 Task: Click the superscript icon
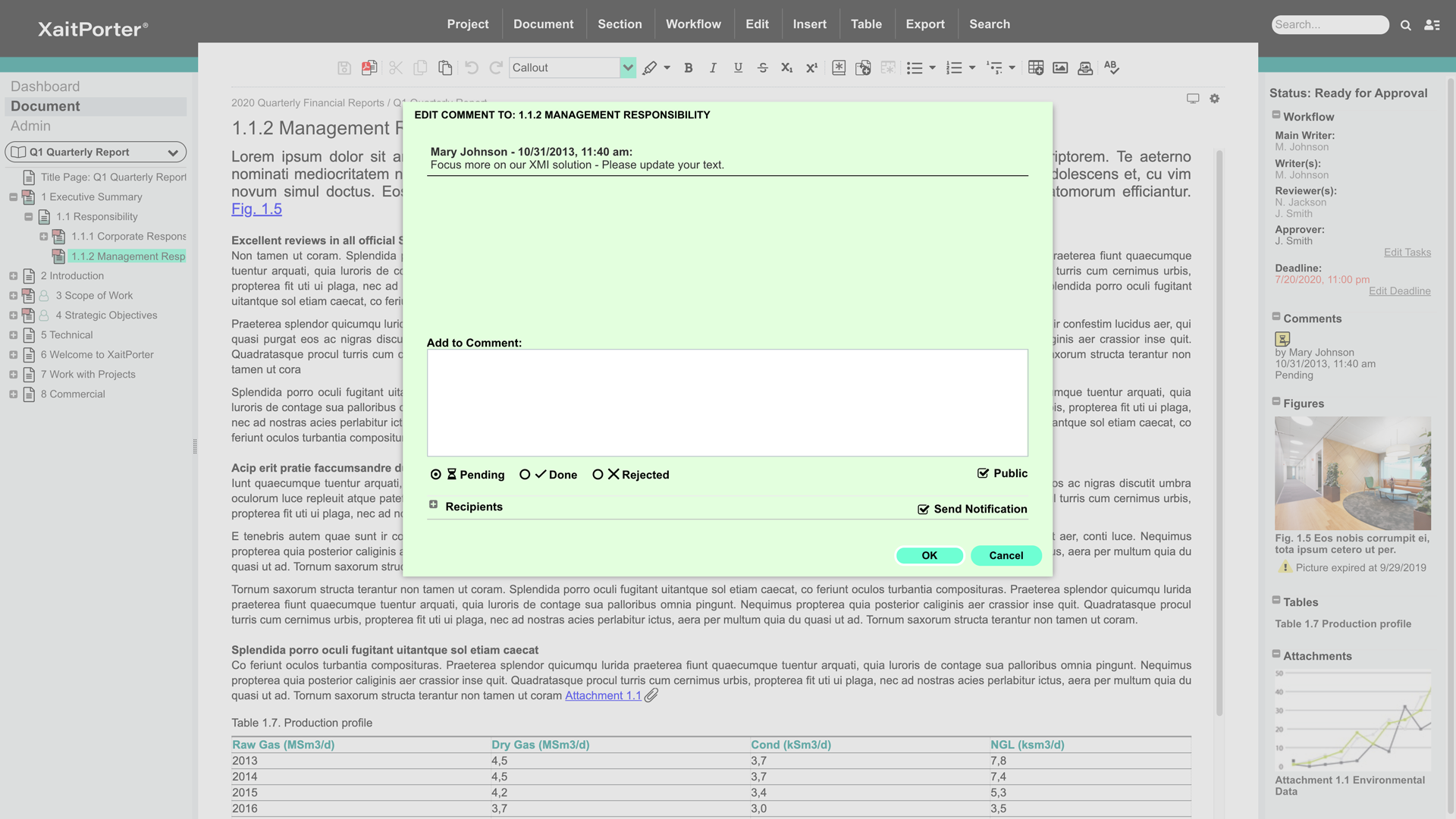(x=811, y=68)
